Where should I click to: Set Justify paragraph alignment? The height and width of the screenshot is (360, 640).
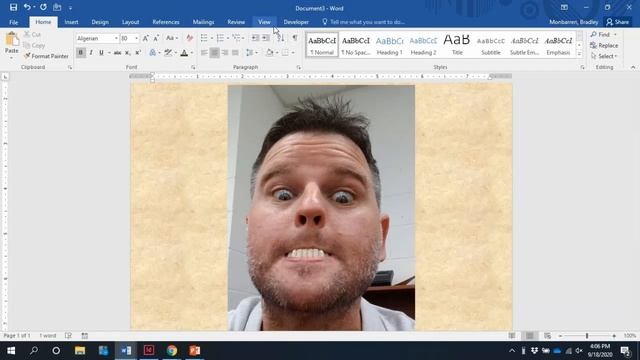[x=235, y=53]
